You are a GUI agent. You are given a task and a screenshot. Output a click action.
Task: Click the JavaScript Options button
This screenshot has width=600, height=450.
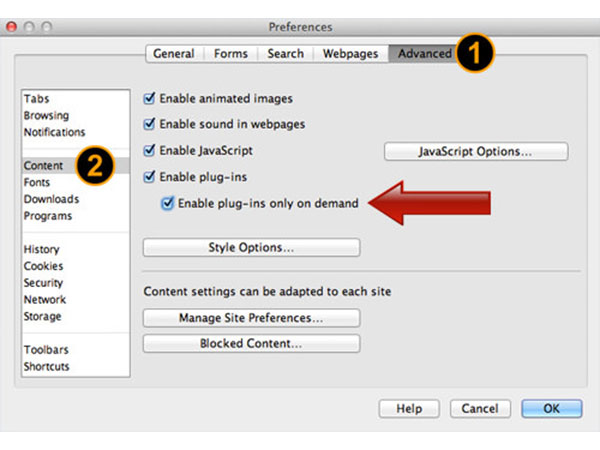click(476, 152)
